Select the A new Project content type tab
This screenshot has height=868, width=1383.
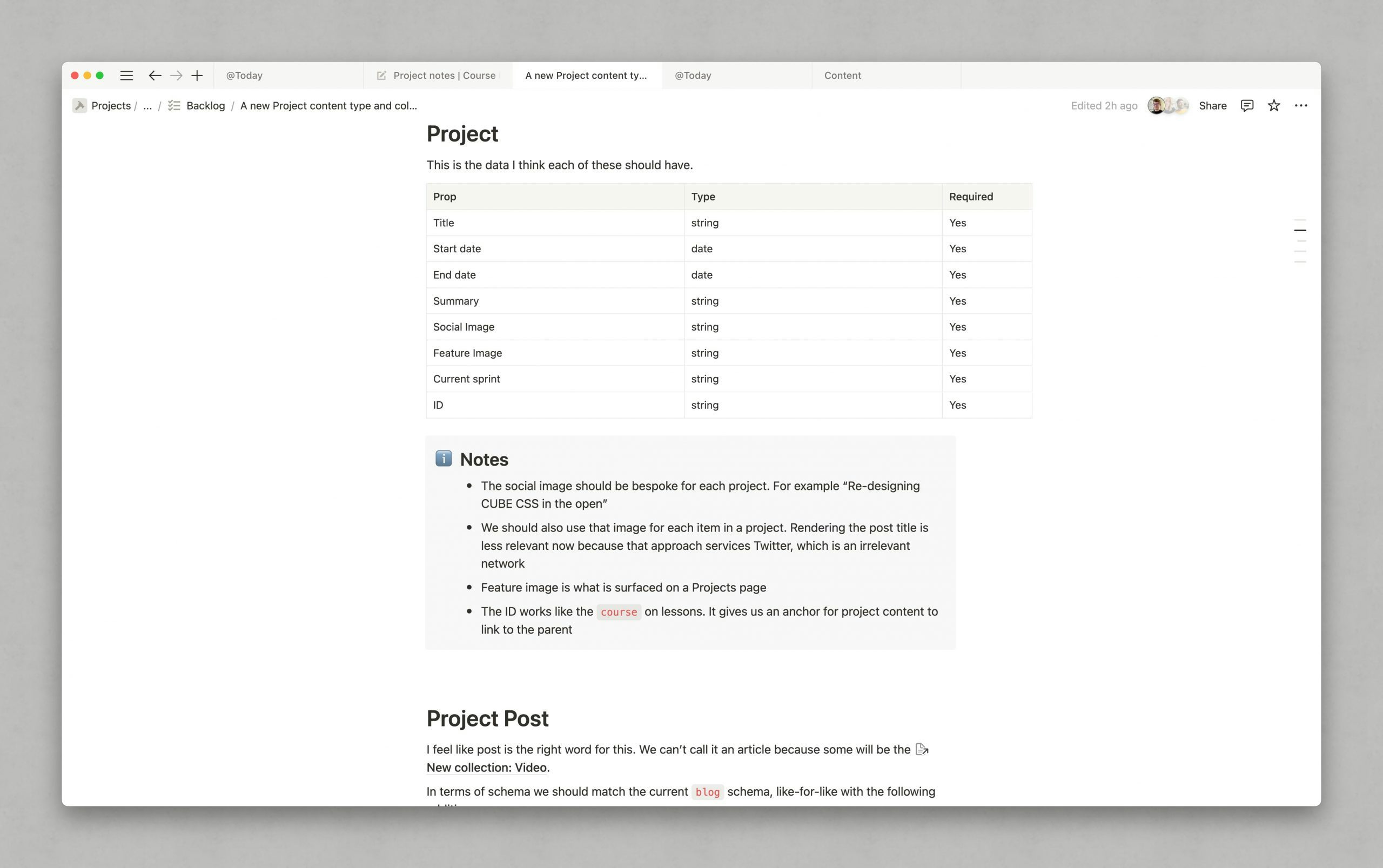587,75
